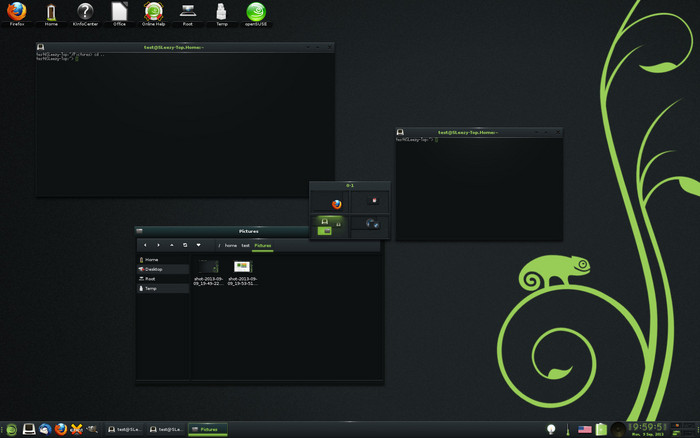Go back in the file manager

coord(145,245)
